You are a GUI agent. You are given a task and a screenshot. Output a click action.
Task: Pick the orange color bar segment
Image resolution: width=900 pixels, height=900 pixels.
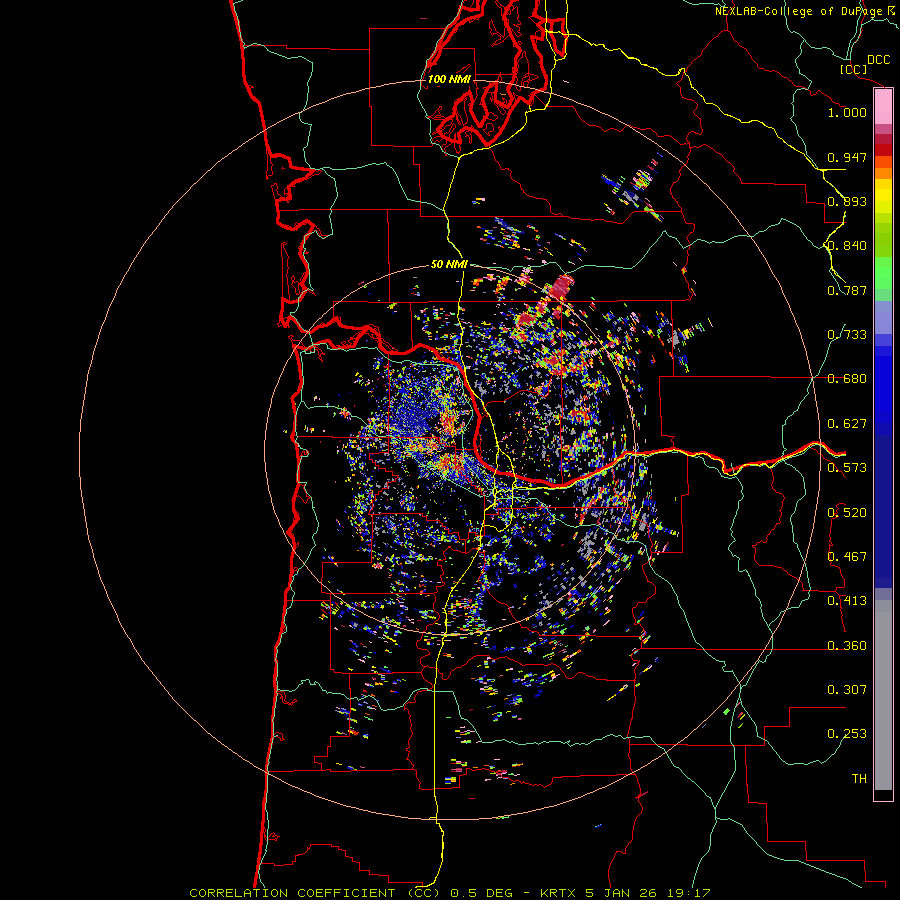883,173
